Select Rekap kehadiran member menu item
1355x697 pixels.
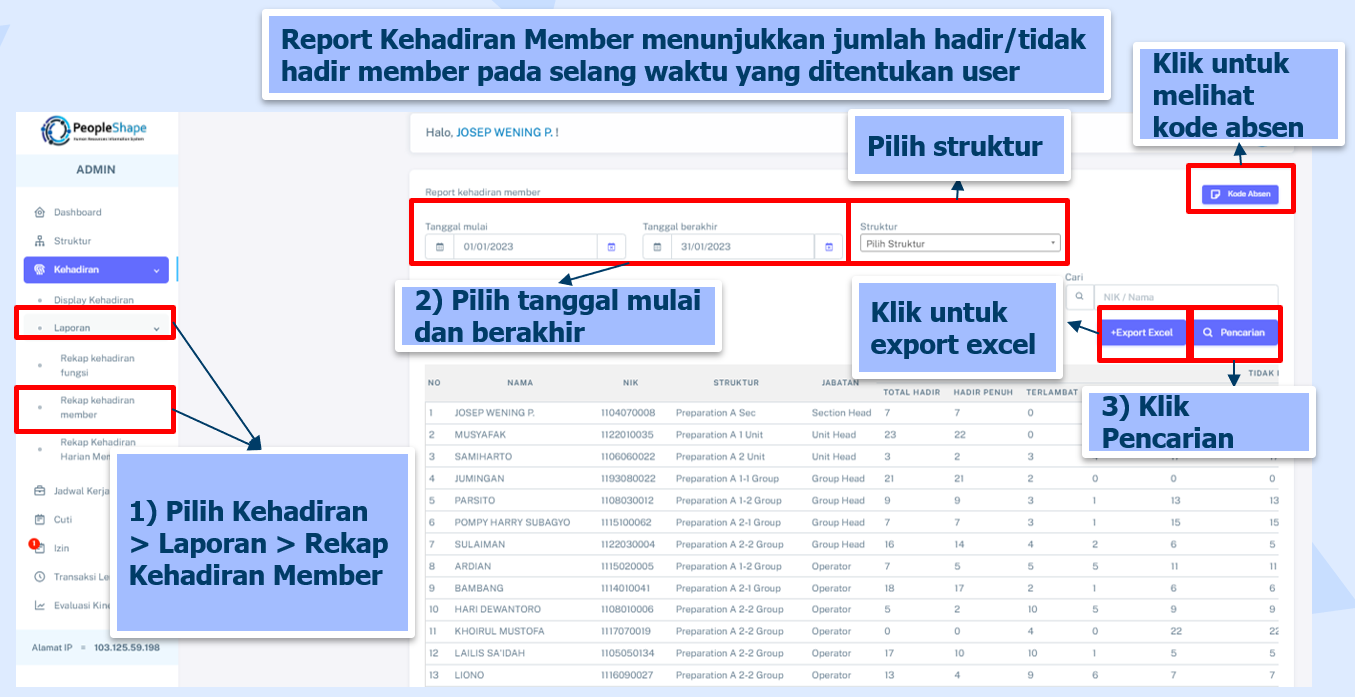tap(96, 407)
